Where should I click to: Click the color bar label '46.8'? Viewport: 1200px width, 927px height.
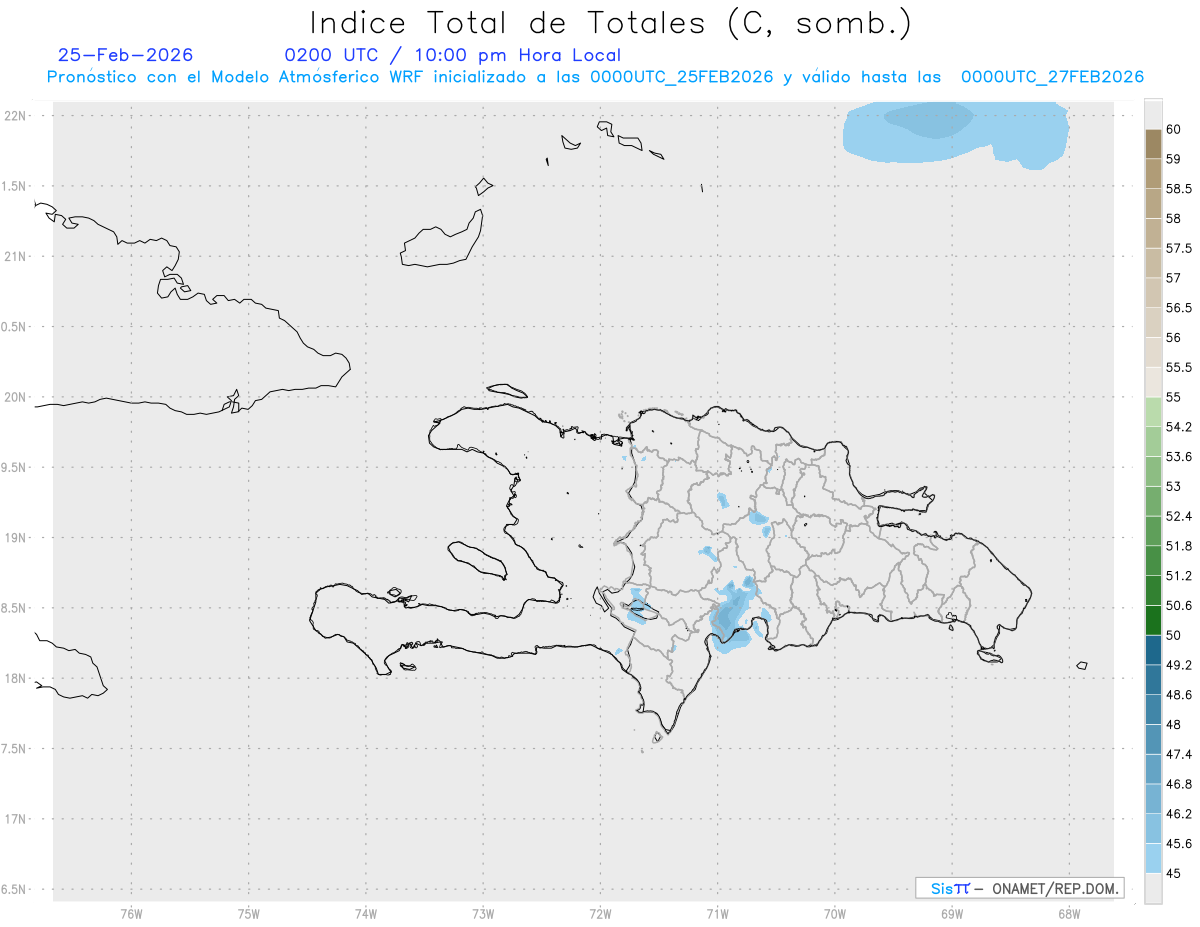tap(1179, 784)
